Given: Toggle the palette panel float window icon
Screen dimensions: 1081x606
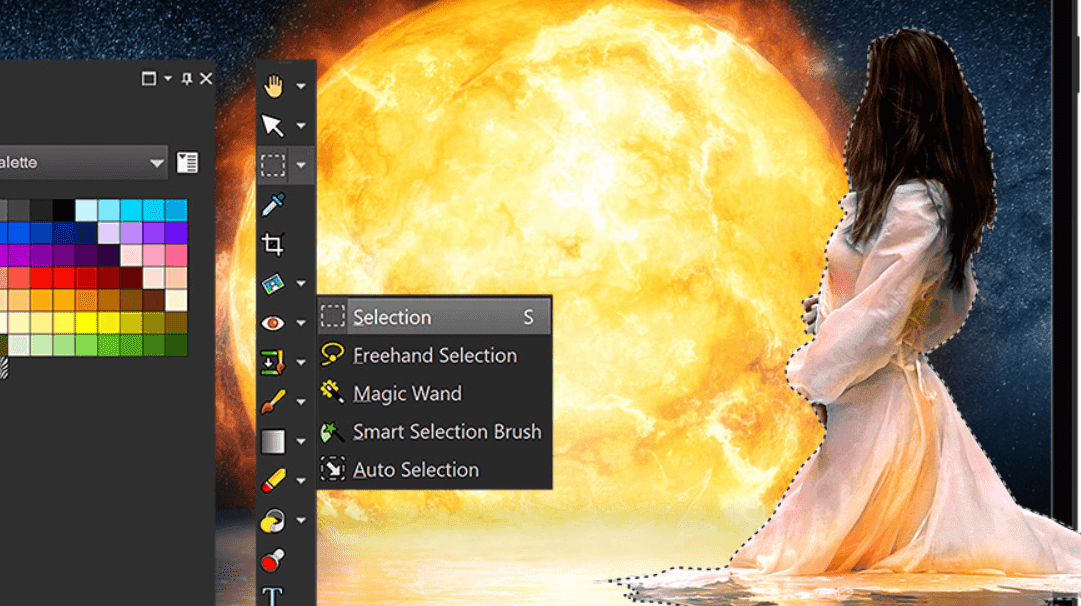Looking at the screenshot, I should pos(148,79).
